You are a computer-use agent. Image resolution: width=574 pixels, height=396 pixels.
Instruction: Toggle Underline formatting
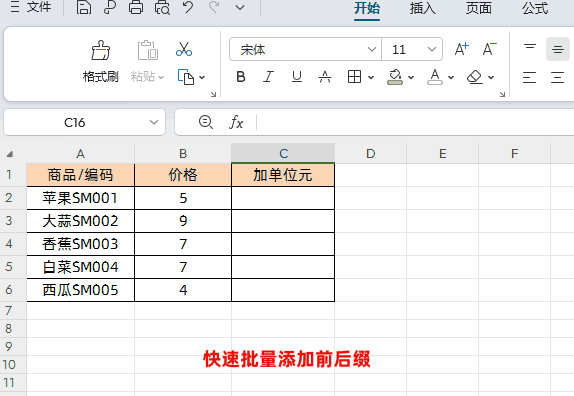[297, 77]
